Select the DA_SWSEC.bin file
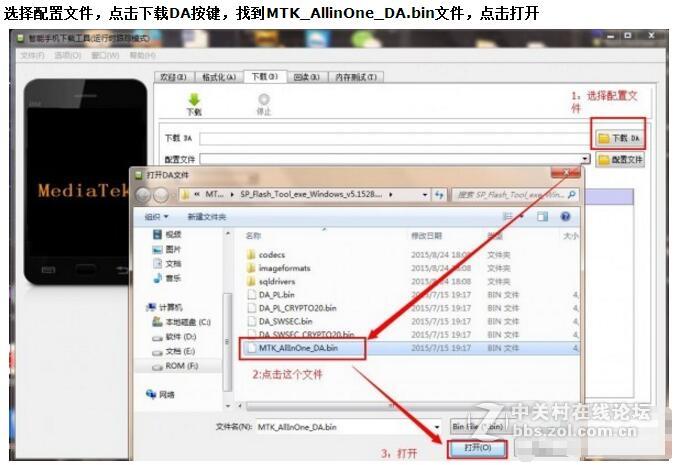Screen dimensions: 674x465 (x=285, y=321)
